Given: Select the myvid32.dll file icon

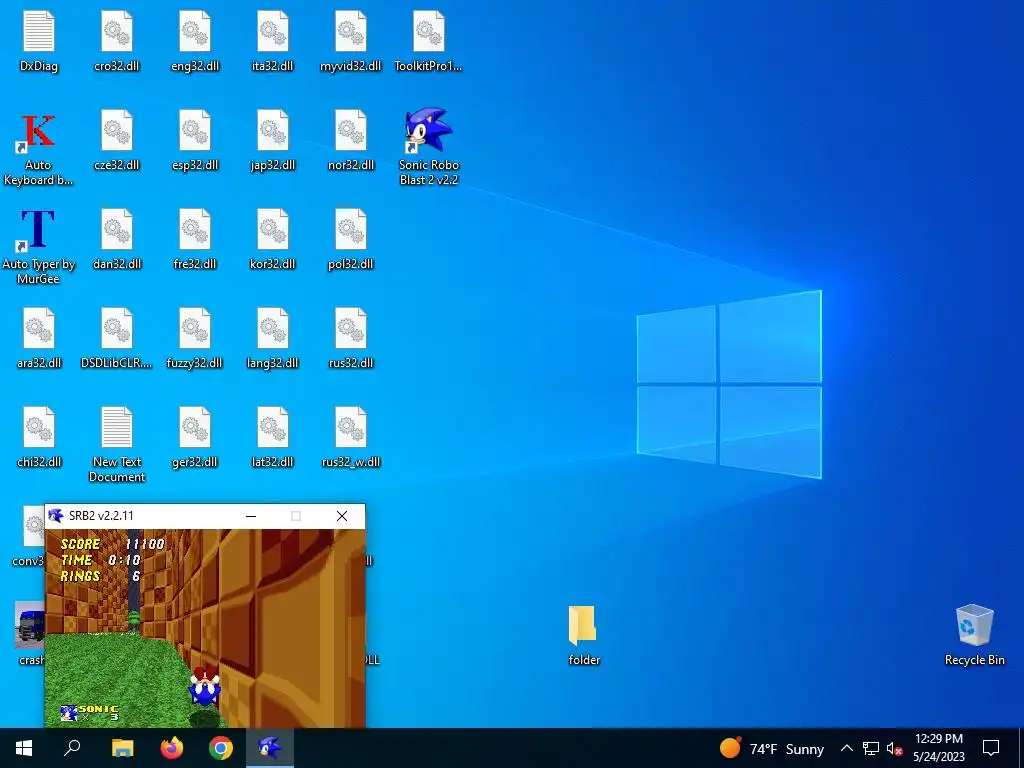Looking at the screenshot, I should 351,32.
